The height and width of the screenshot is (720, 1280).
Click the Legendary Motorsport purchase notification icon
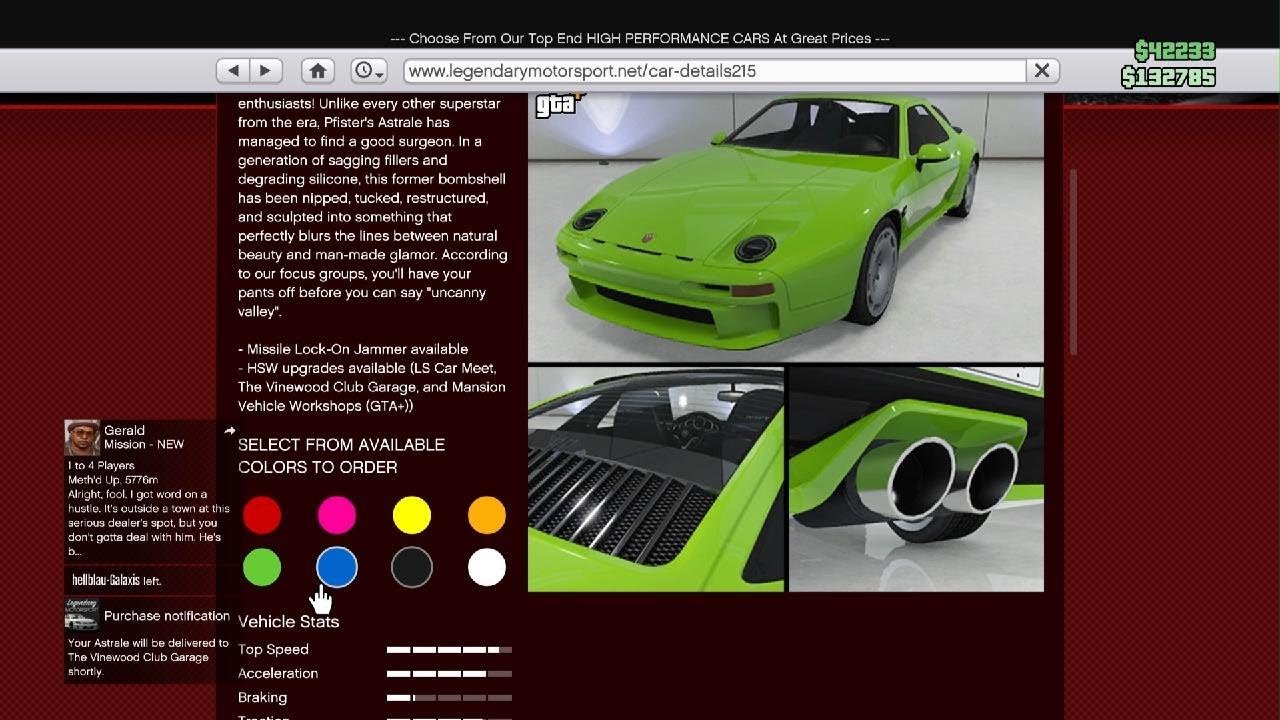click(x=82, y=615)
